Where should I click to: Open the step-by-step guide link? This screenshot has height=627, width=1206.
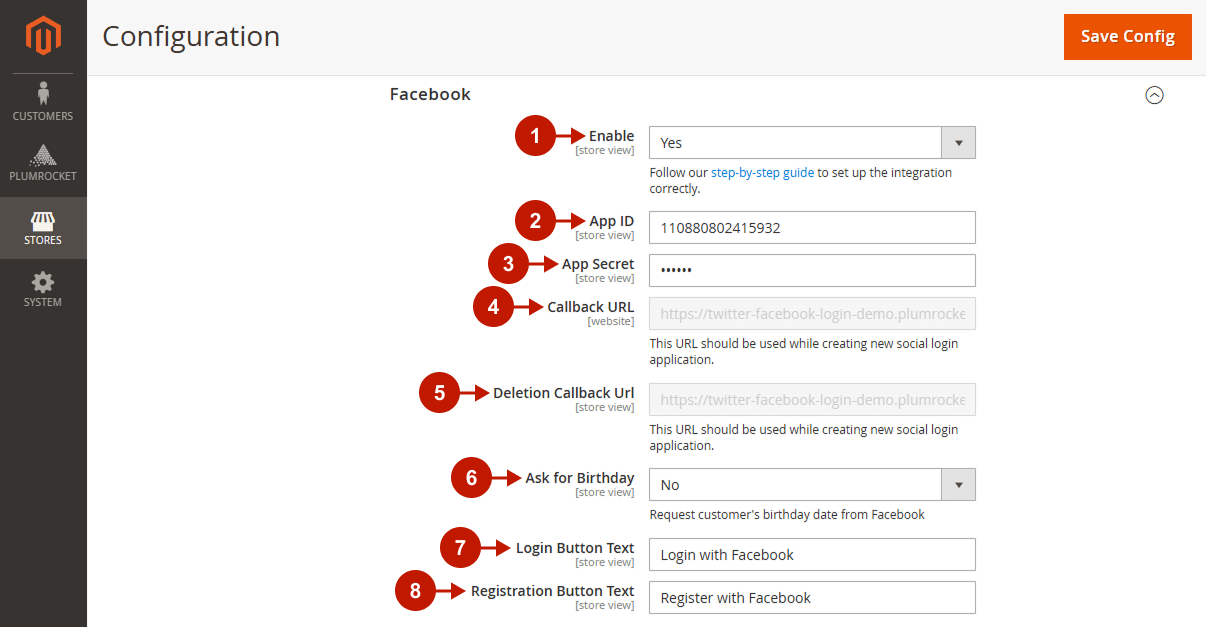(762, 172)
